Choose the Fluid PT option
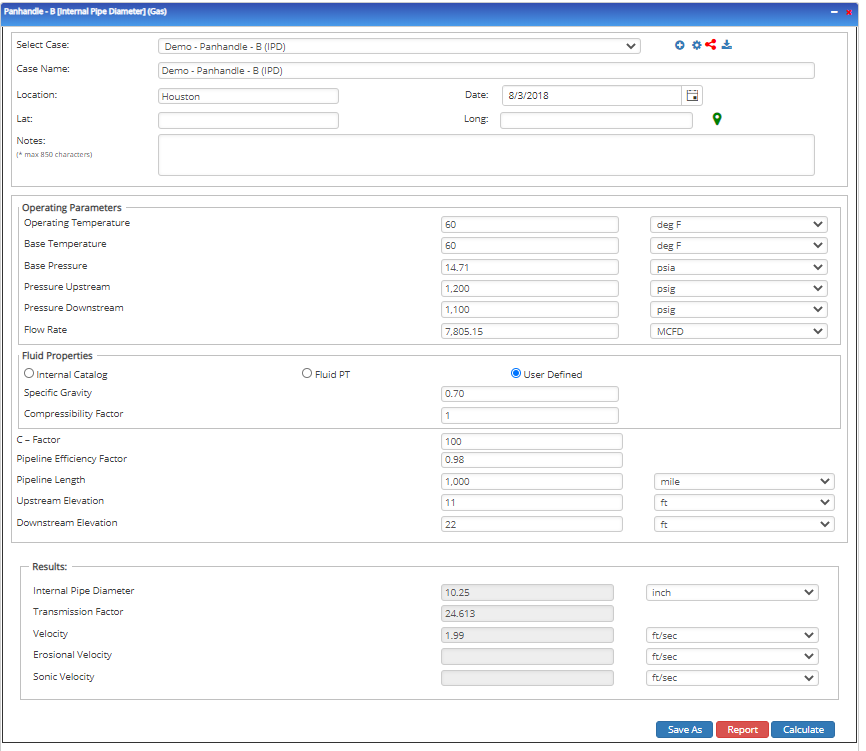866x751 pixels. point(307,372)
